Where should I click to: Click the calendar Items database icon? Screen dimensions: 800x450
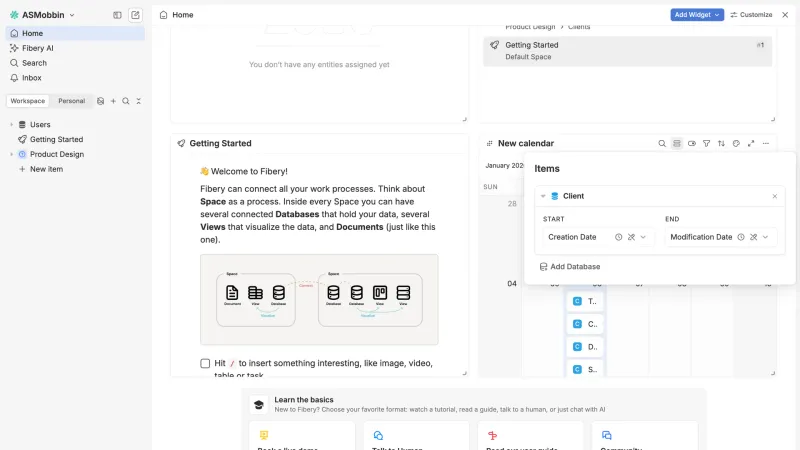[677, 143]
